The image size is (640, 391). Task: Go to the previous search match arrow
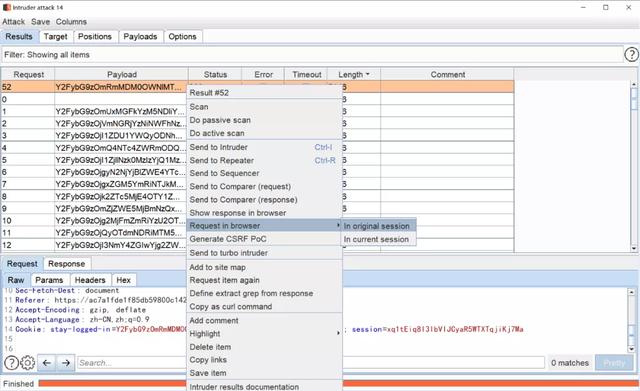(x=47, y=362)
